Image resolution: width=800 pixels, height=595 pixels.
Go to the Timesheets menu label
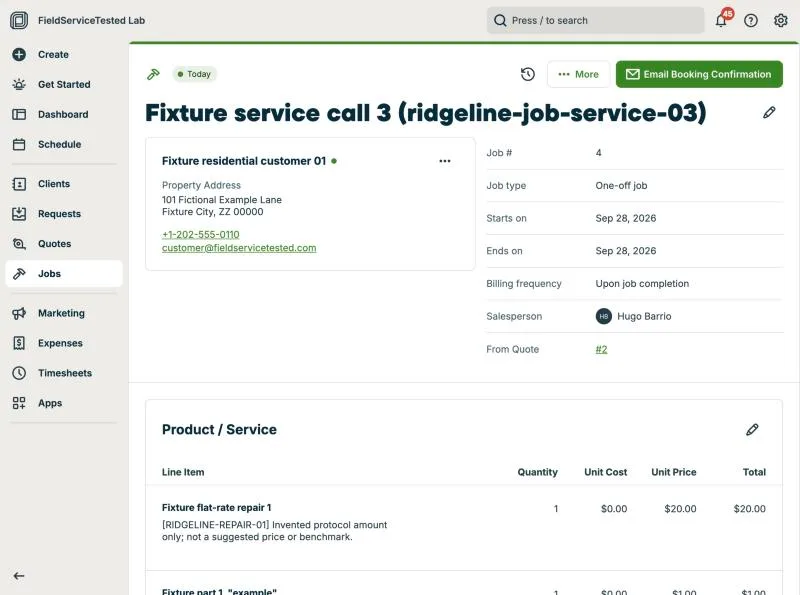pos(65,373)
